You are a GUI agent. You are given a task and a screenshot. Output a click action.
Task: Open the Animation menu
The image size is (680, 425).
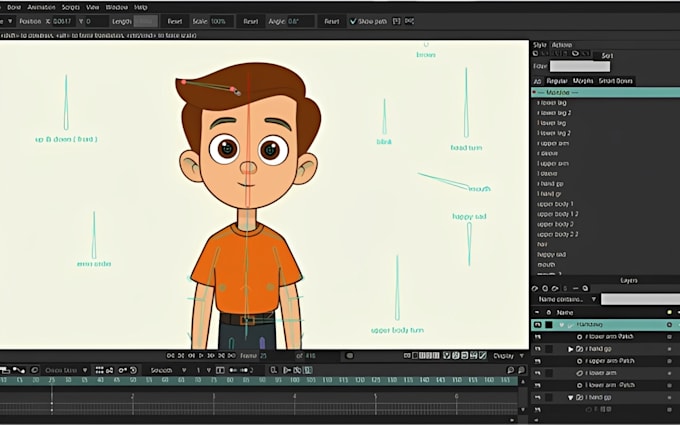point(41,7)
